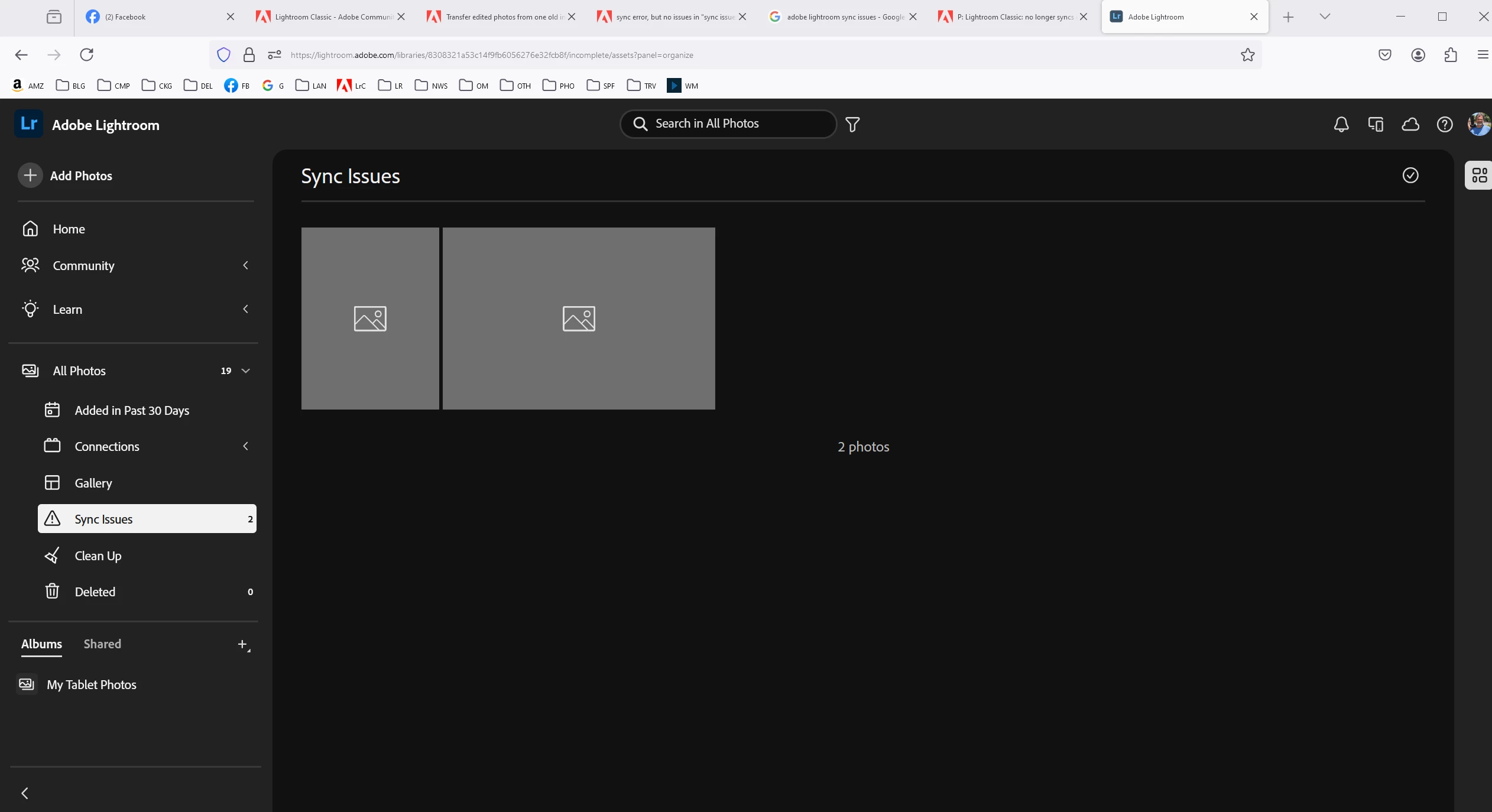Click the grid view icon on right edge
The height and width of the screenshot is (812, 1492).
click(x=1479, y=175)
